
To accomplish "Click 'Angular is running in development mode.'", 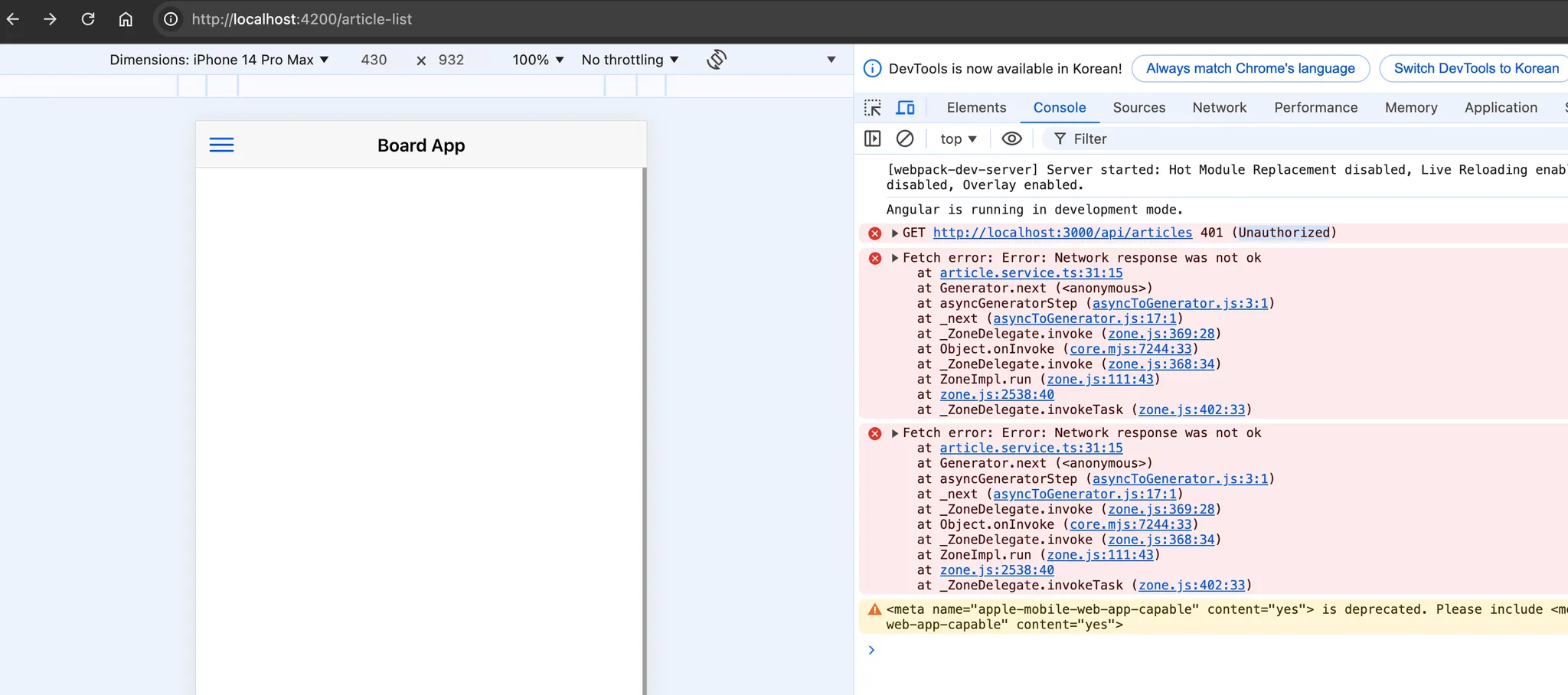I will click(x=1034, y=210).
